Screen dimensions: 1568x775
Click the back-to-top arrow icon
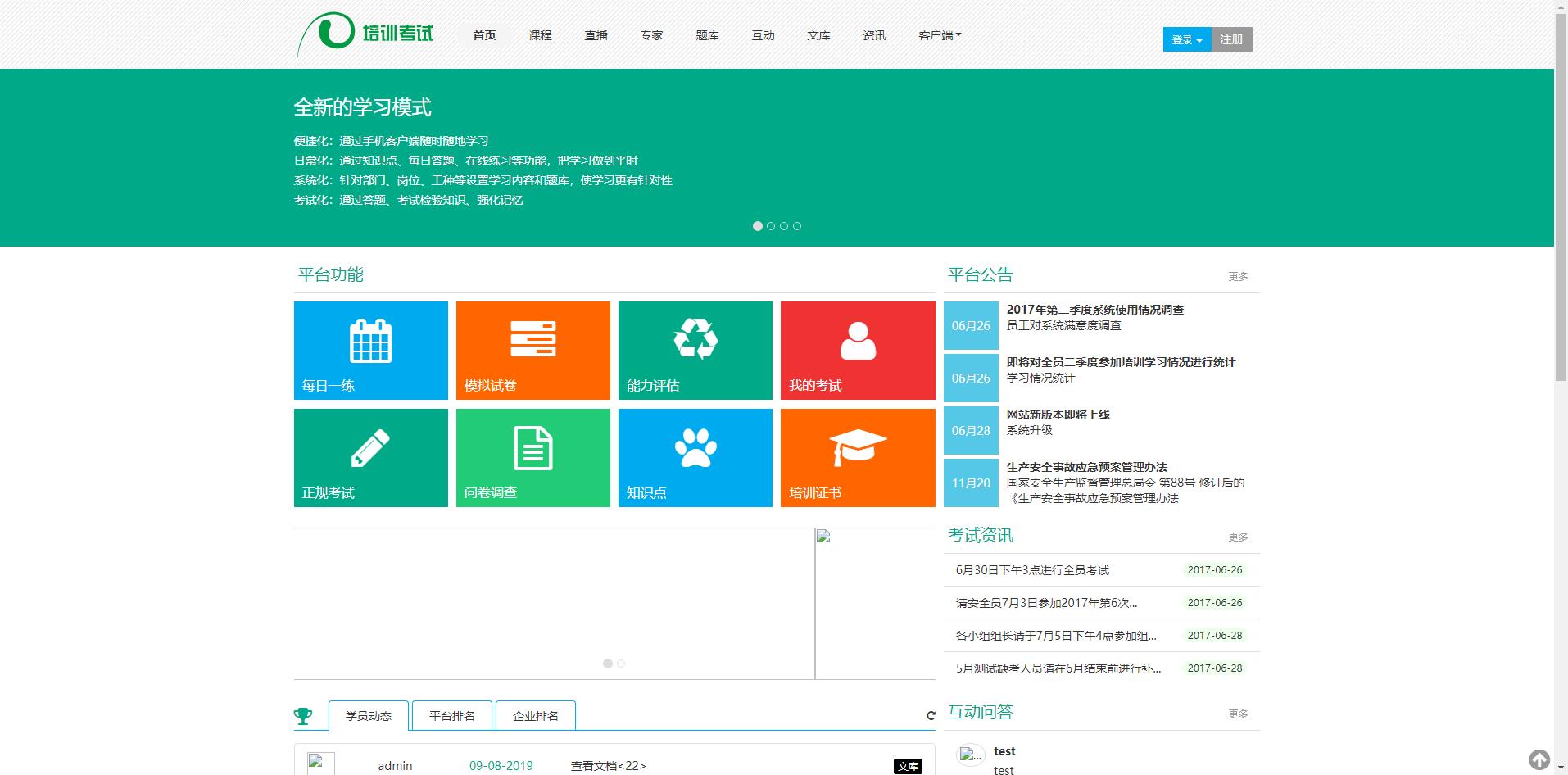tap(1539, 760)
